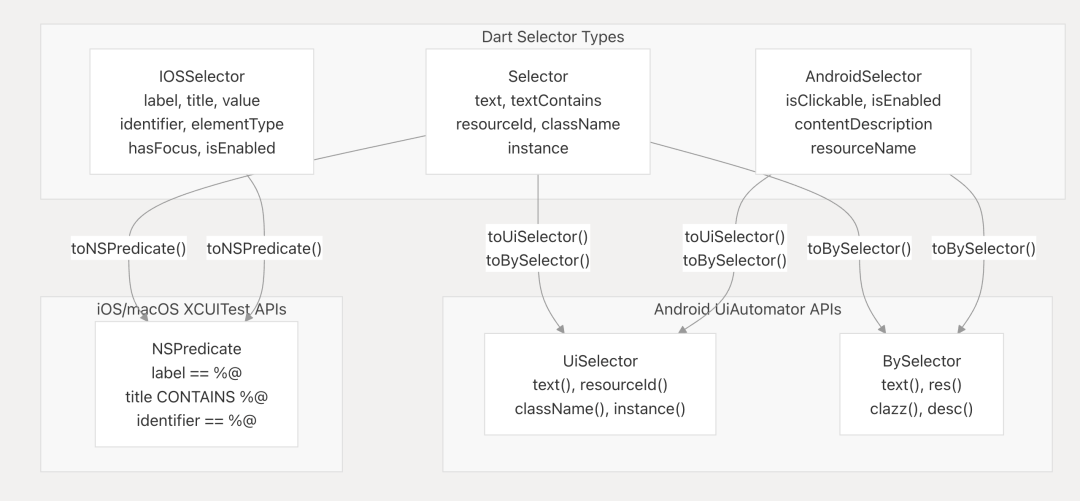Click the rightmost arrowhead entering BySelector
Image resolution: width=1080 pixels, height=501 pixels.
961,329
